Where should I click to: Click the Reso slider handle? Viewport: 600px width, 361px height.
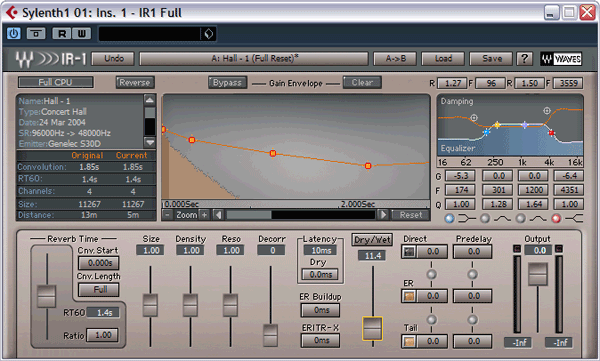tap(230, 305)
